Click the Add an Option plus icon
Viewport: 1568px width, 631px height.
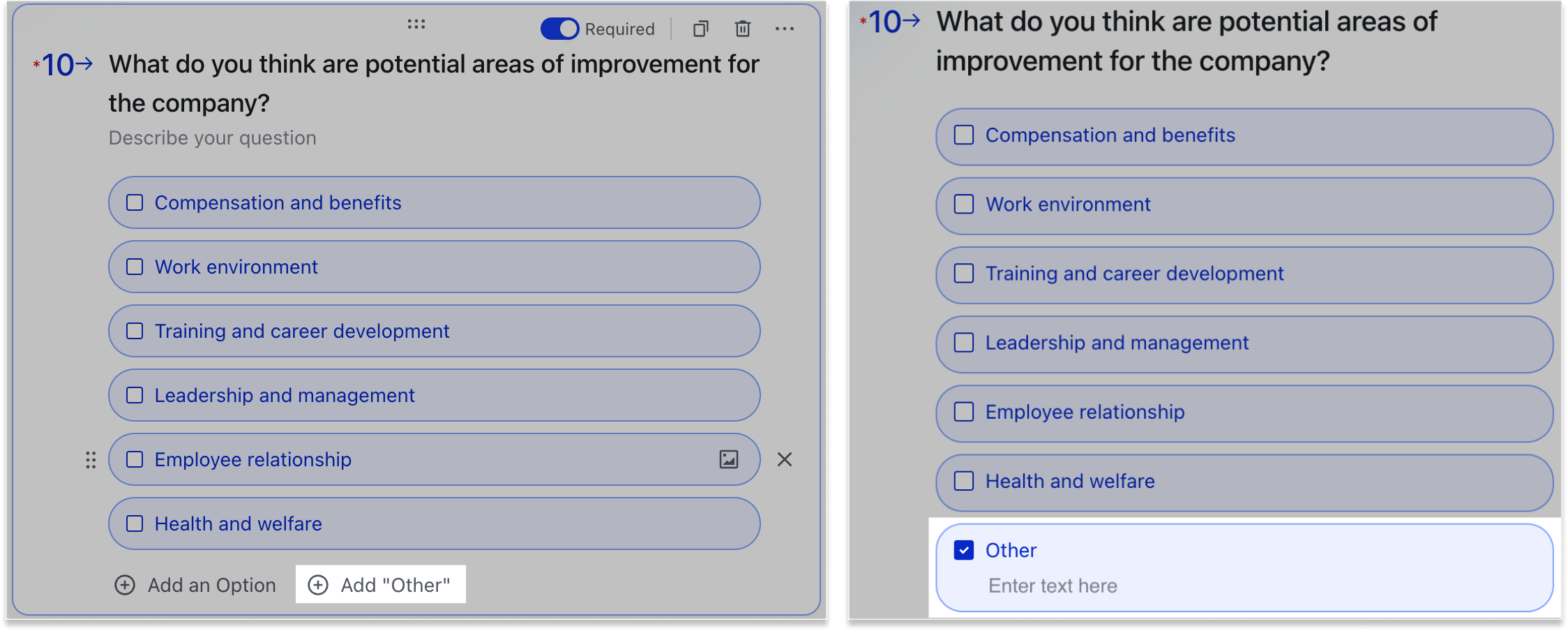[x=124, y=585]
